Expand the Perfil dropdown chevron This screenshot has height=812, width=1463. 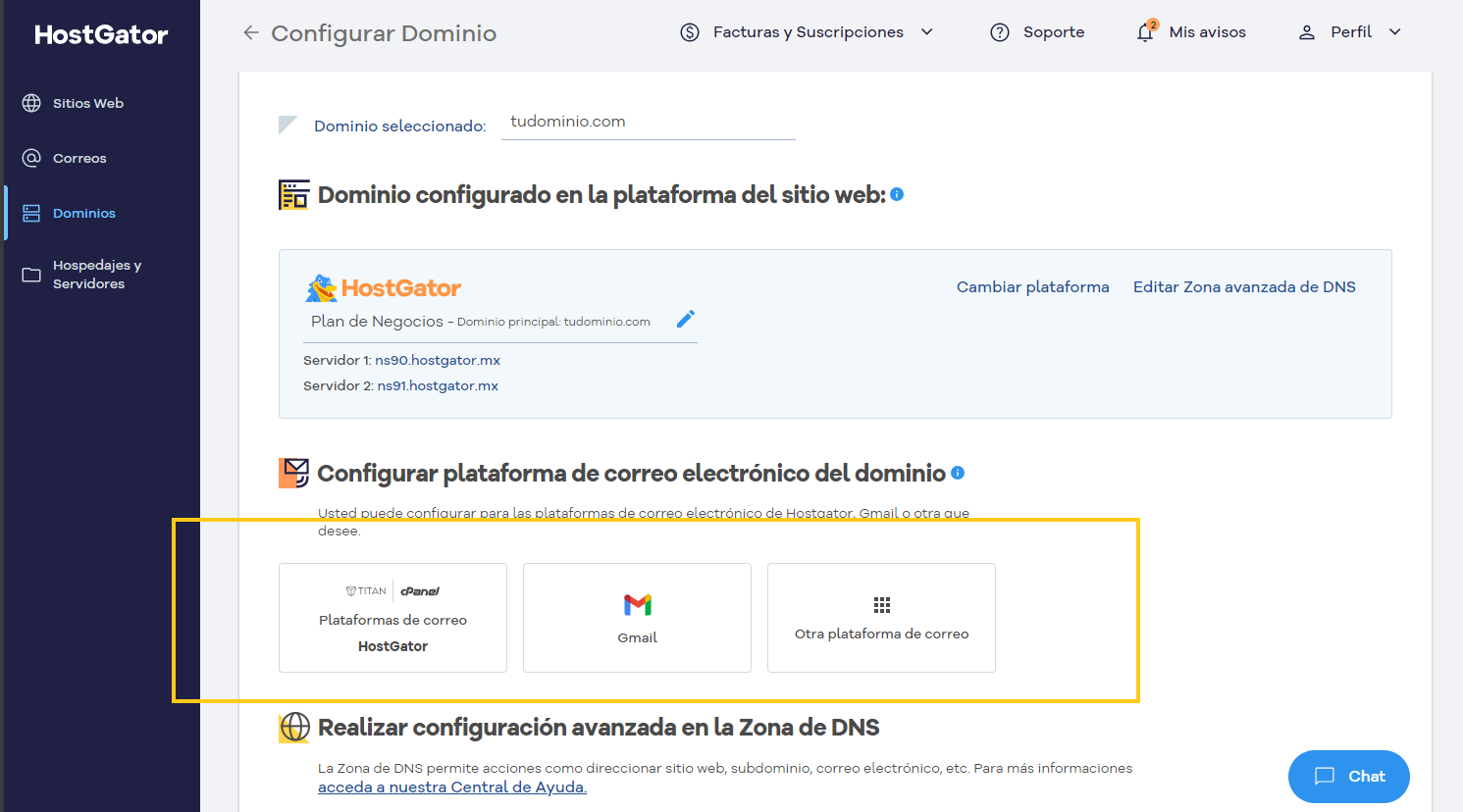pos(1395,32)
